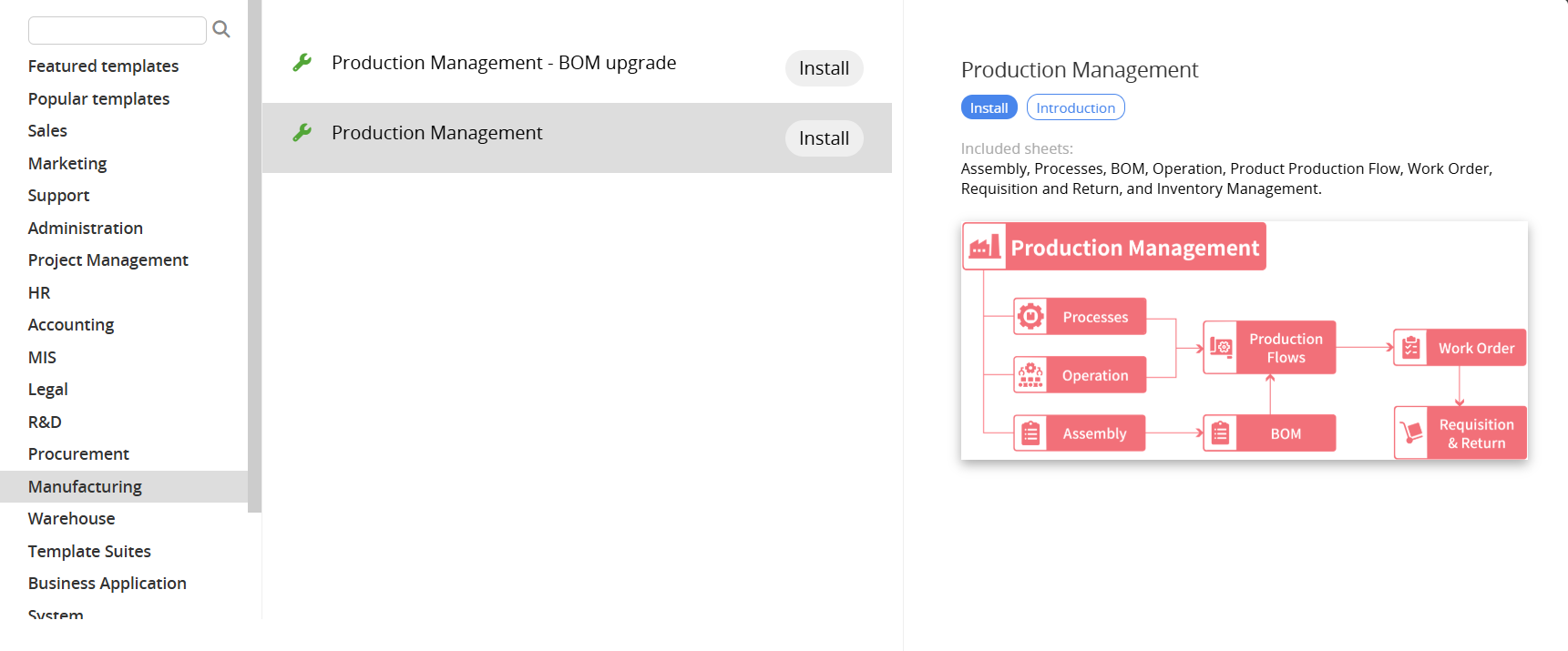Click the Processes gear icon in diagram
Image resolution: width=1568 pixels, height=651 pixels.
[x=1030, y=317]
